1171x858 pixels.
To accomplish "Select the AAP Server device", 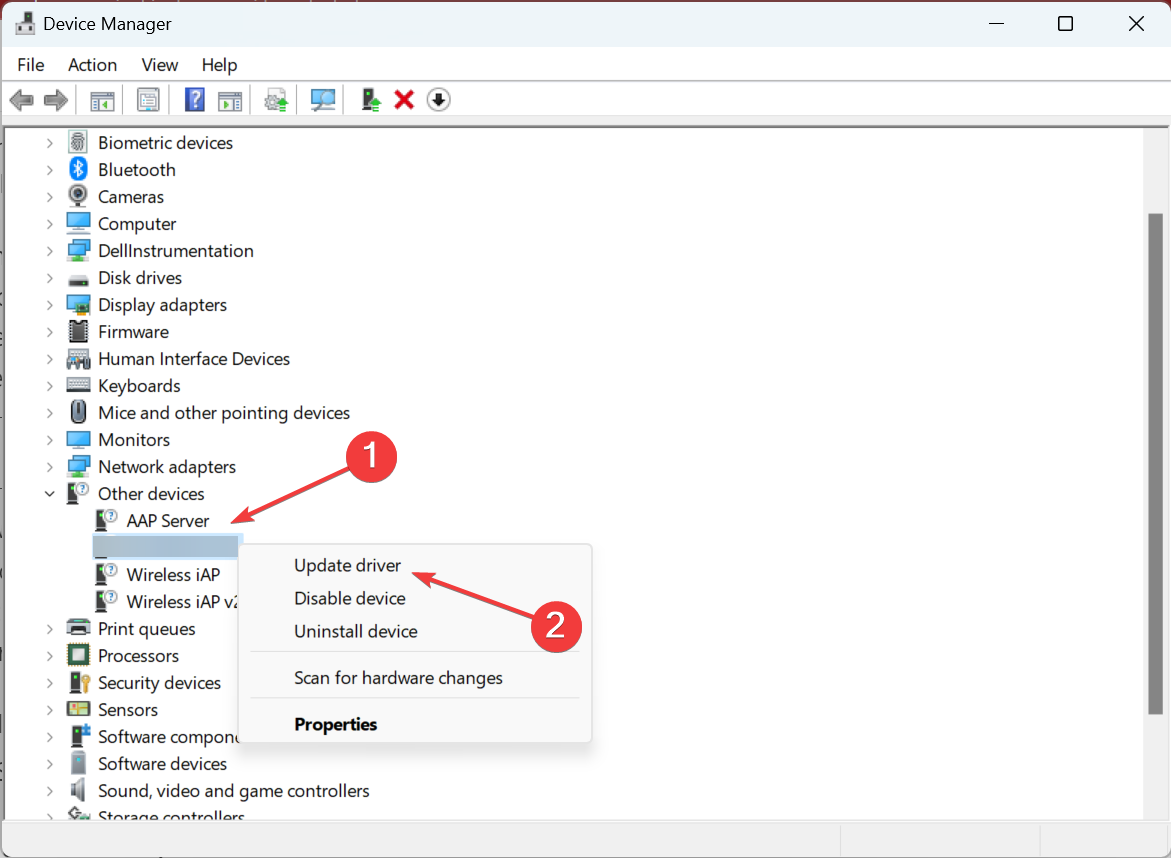I will 167,521.
